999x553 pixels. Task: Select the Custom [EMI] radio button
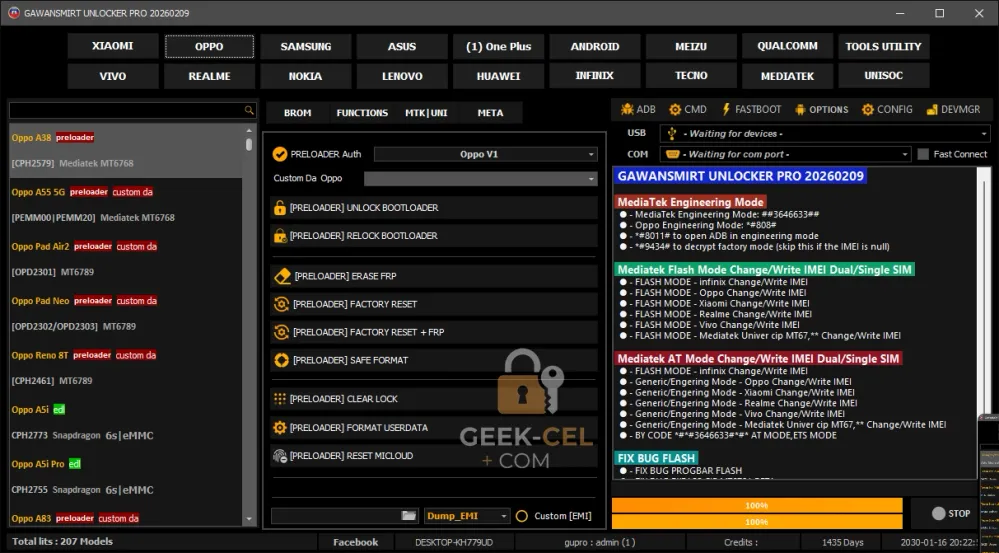point(522,516)
